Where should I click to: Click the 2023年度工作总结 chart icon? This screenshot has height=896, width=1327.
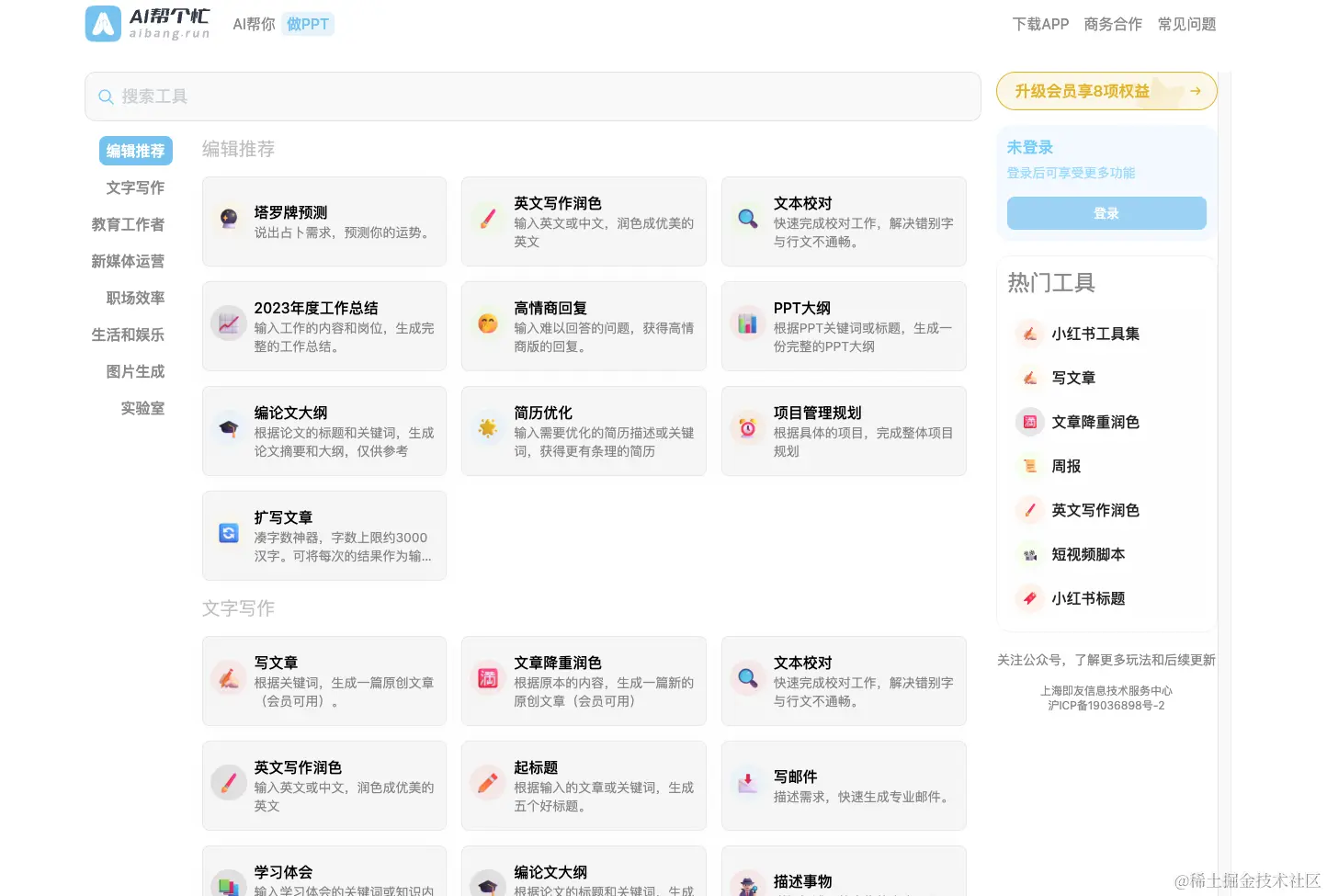[228, 323]
